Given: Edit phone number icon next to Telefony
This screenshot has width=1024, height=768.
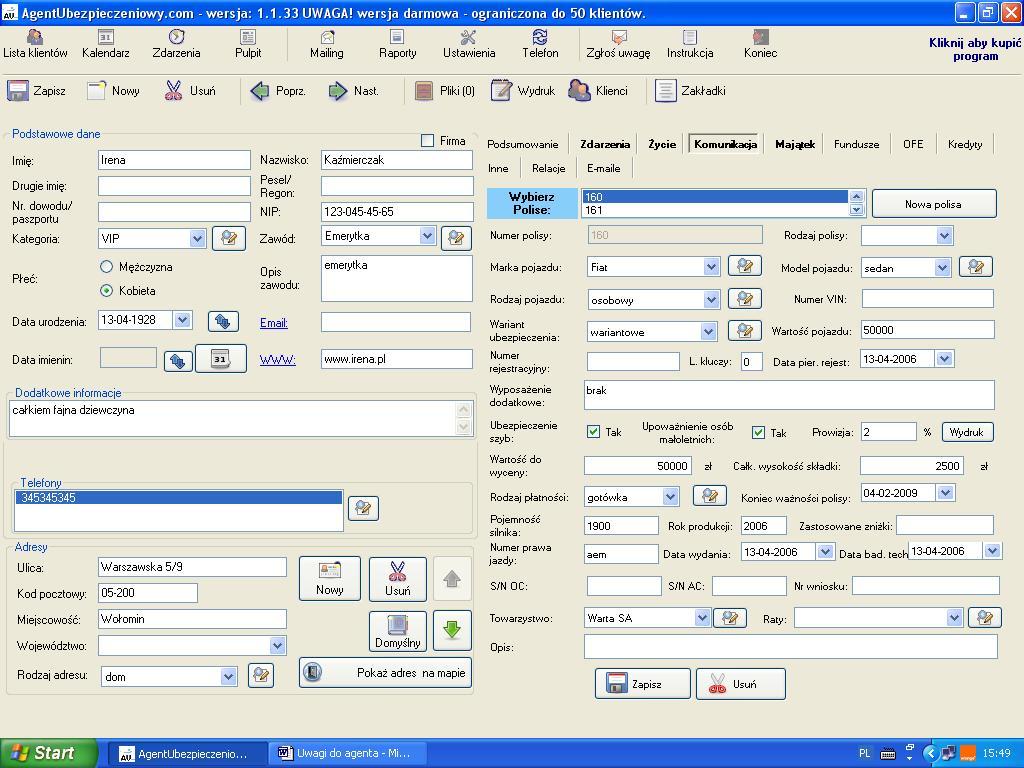Looking at the screenshot, I should tap(363, 508).
